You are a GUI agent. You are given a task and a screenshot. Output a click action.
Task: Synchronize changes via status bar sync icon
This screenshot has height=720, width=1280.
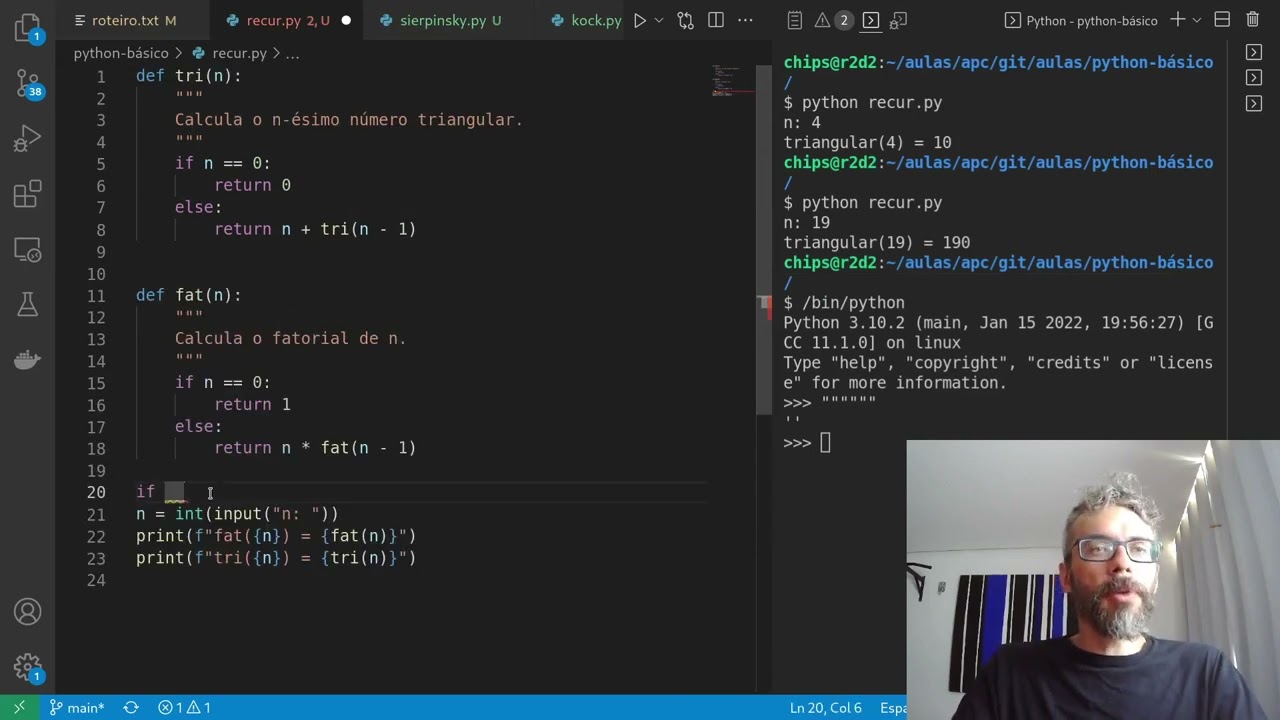[131, 707]
